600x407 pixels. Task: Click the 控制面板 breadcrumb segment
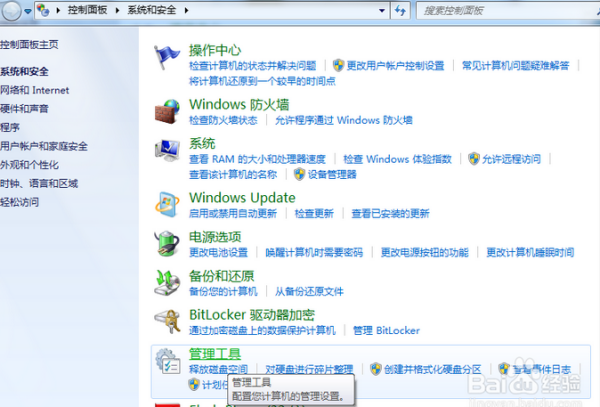point(87,10)
